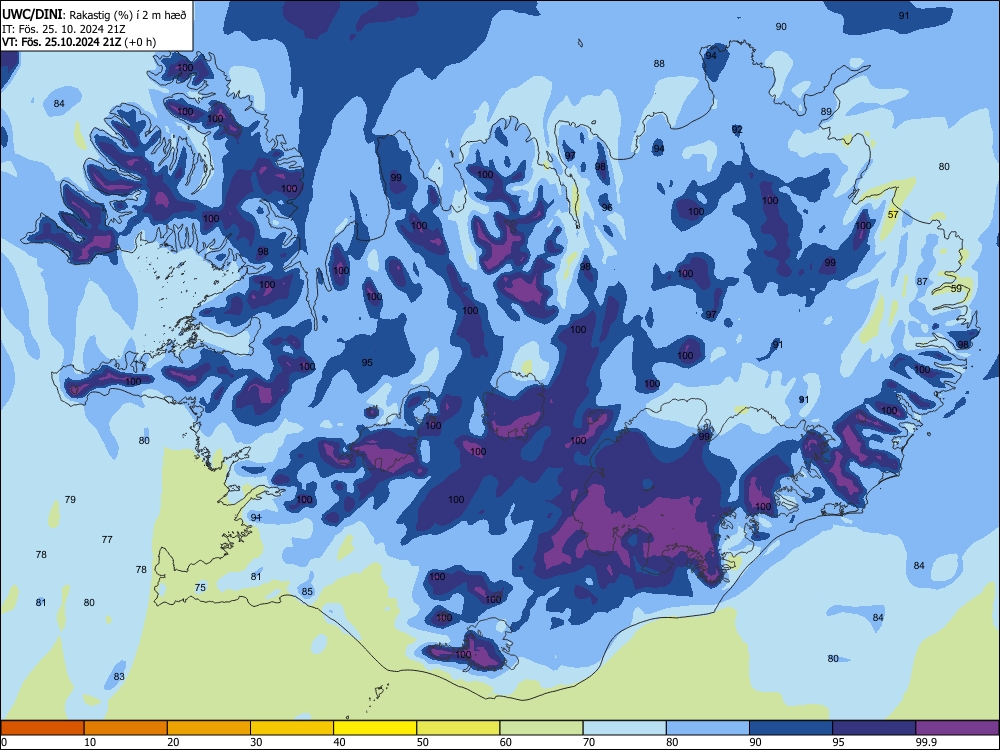Click the 99.9 legend tick label
Screen dimensions: 1000x750
tap(925, 742)
